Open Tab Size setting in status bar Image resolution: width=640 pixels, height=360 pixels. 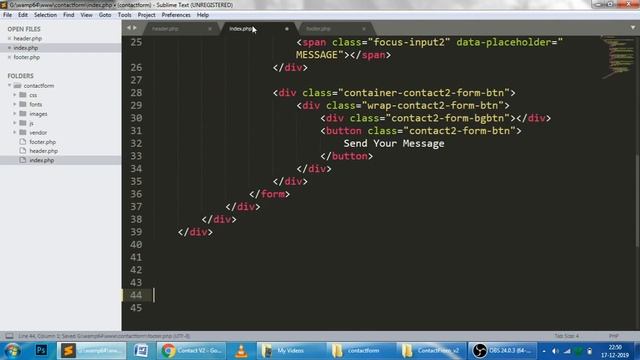567,336
